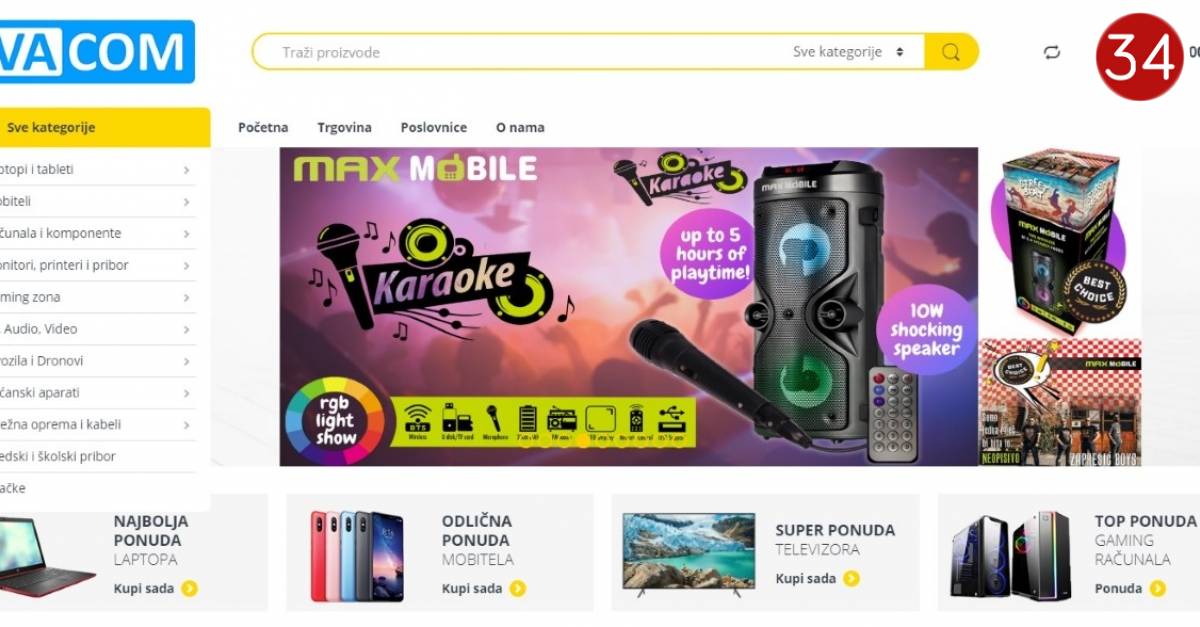Viewport: 1200px width, 627px height.
Task: Open the O nama link
Action: coord(520,127)
